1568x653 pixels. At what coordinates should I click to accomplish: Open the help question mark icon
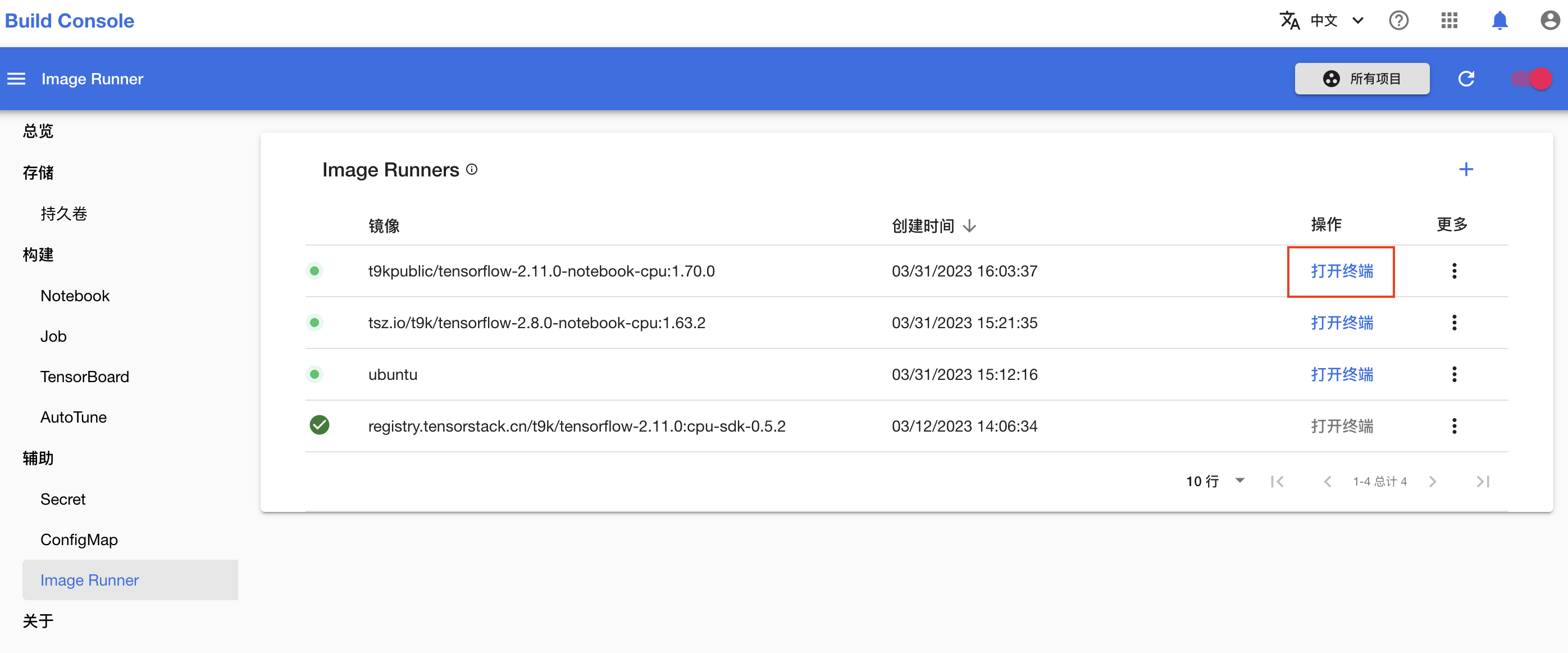(1399, 20)
